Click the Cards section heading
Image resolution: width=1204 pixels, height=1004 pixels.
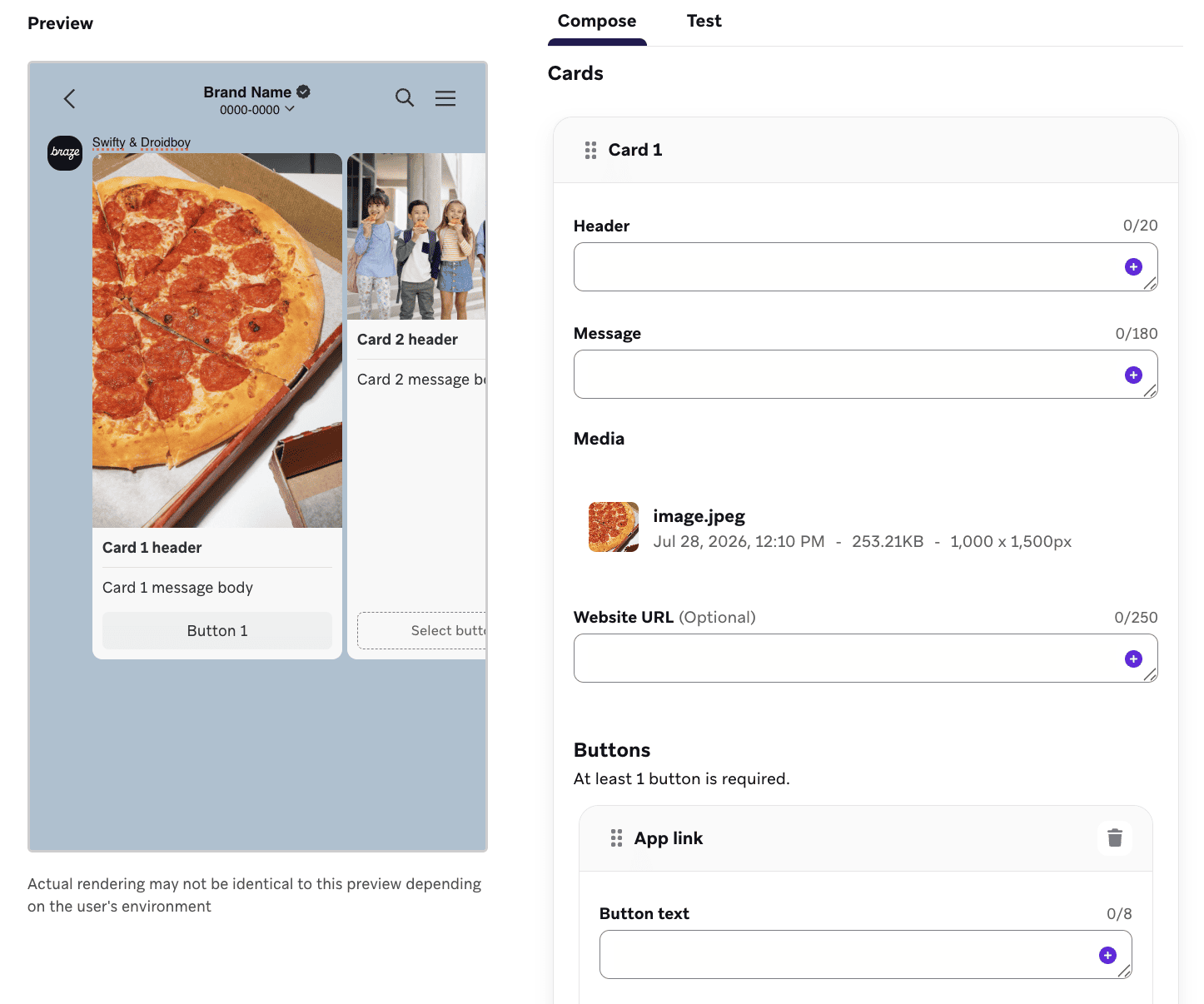pos(575,73)
